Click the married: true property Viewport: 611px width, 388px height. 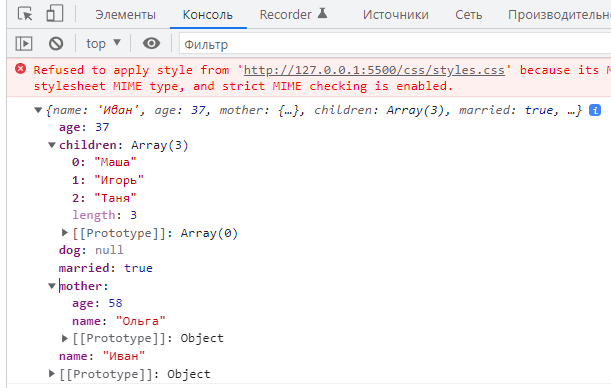click(106, 268)
